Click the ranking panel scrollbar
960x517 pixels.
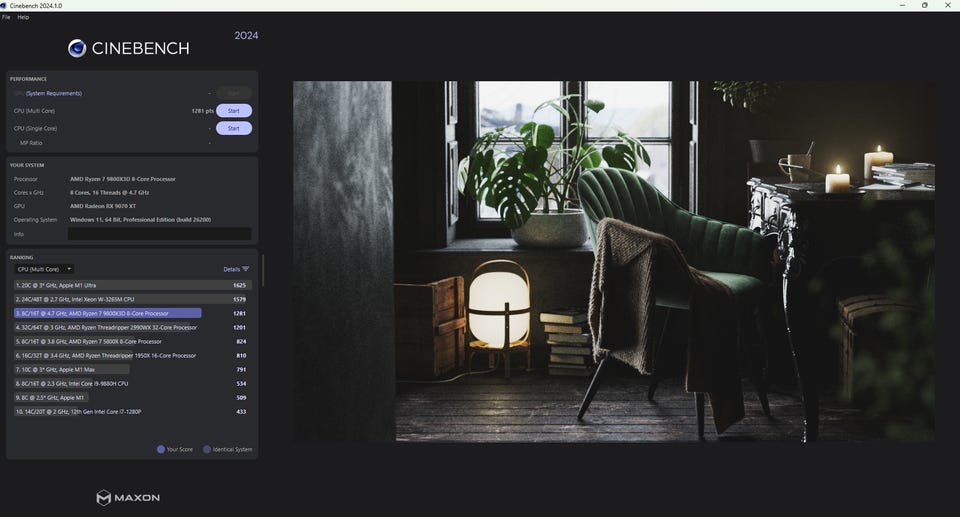(x=263, y=271)
